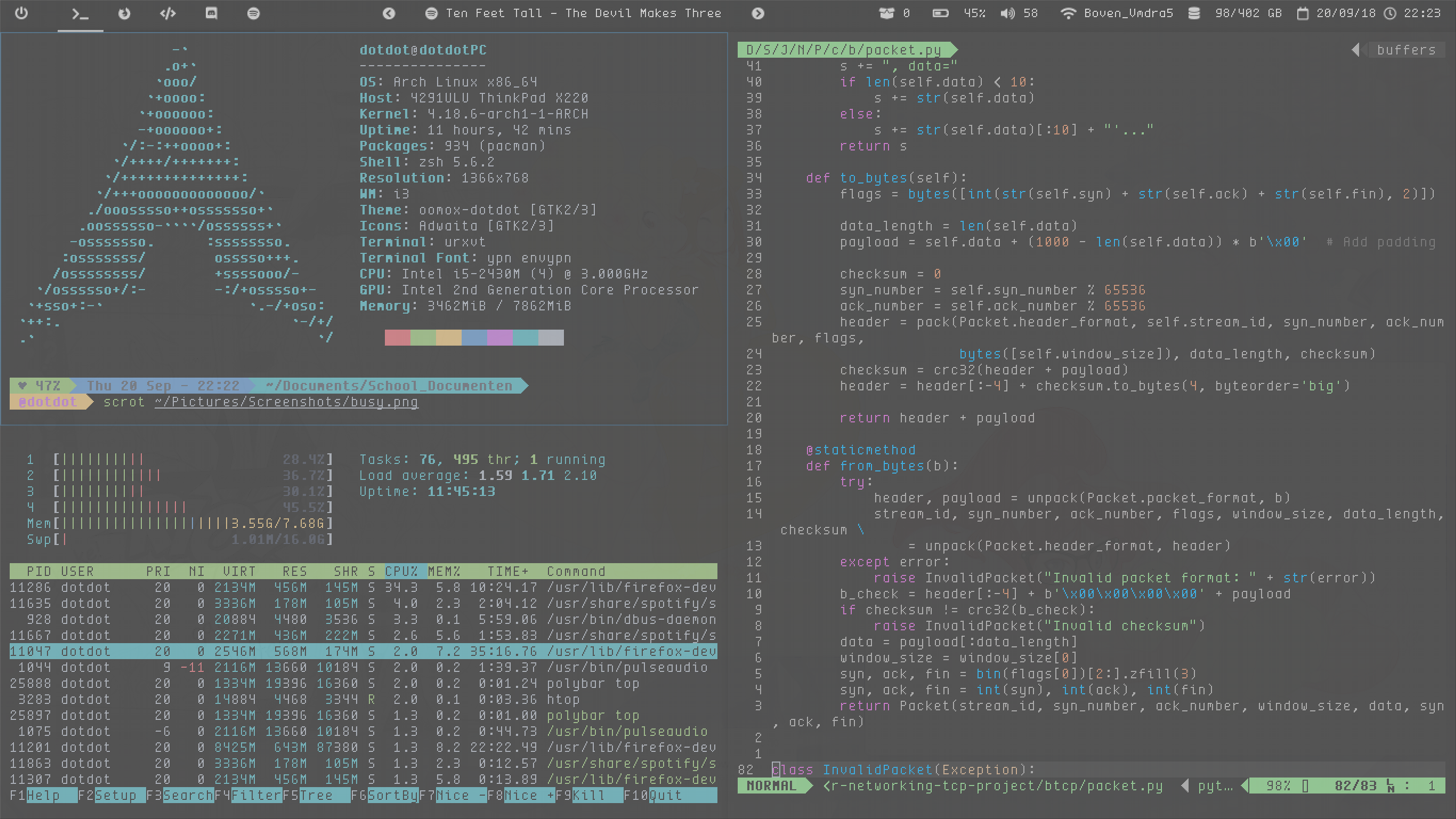Click the date 20/09/18
Viewport: 1456px width, 819px height.
(x=1346, y=13)
